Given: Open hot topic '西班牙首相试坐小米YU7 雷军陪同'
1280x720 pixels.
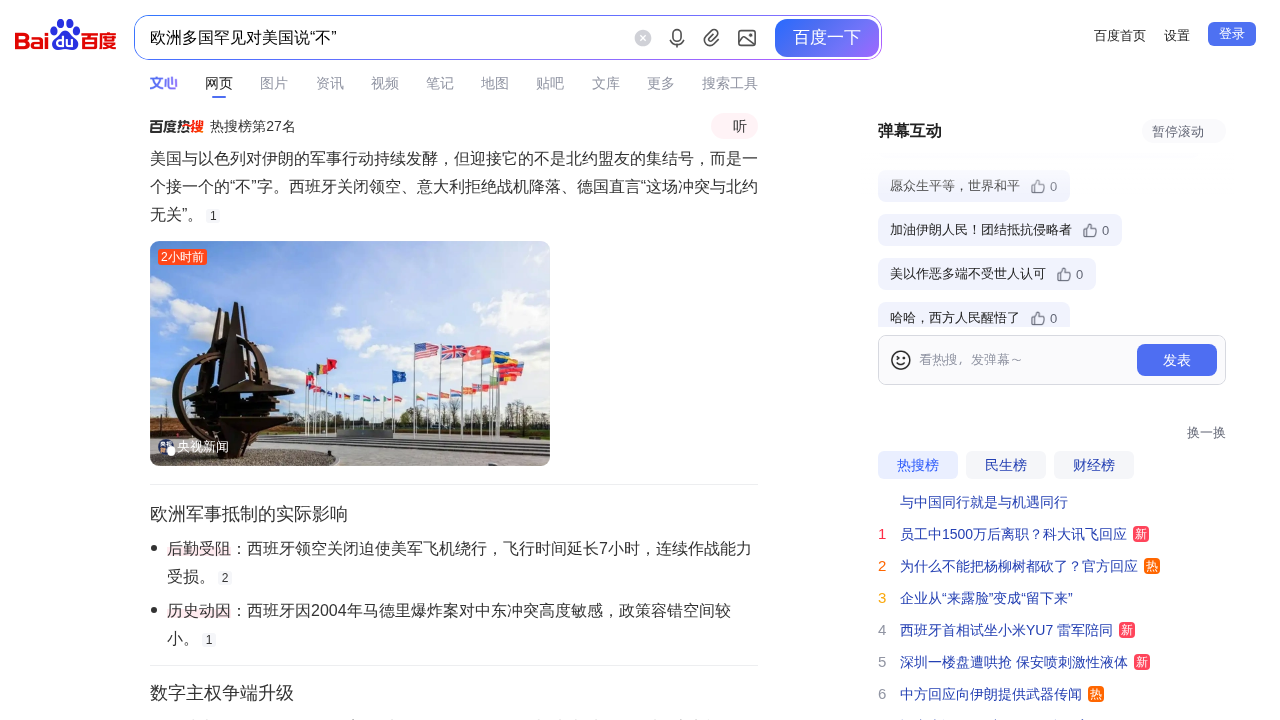Looking at the screenshot, I should pos(1006,630).
